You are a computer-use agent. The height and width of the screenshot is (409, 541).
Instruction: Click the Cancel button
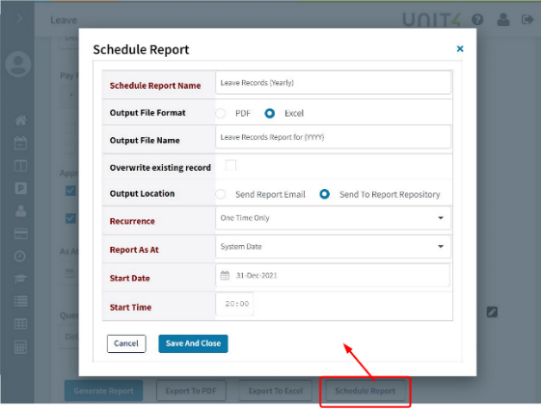(126, 343)
